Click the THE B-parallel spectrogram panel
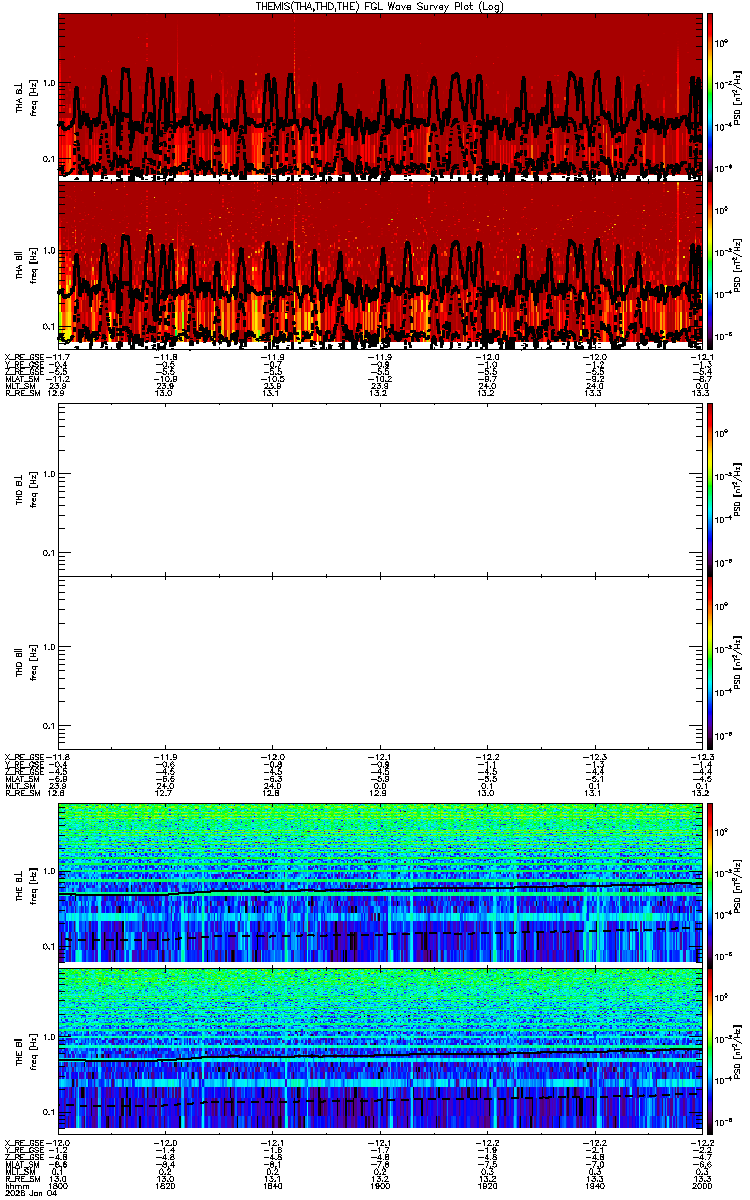 coord(380,1050)
